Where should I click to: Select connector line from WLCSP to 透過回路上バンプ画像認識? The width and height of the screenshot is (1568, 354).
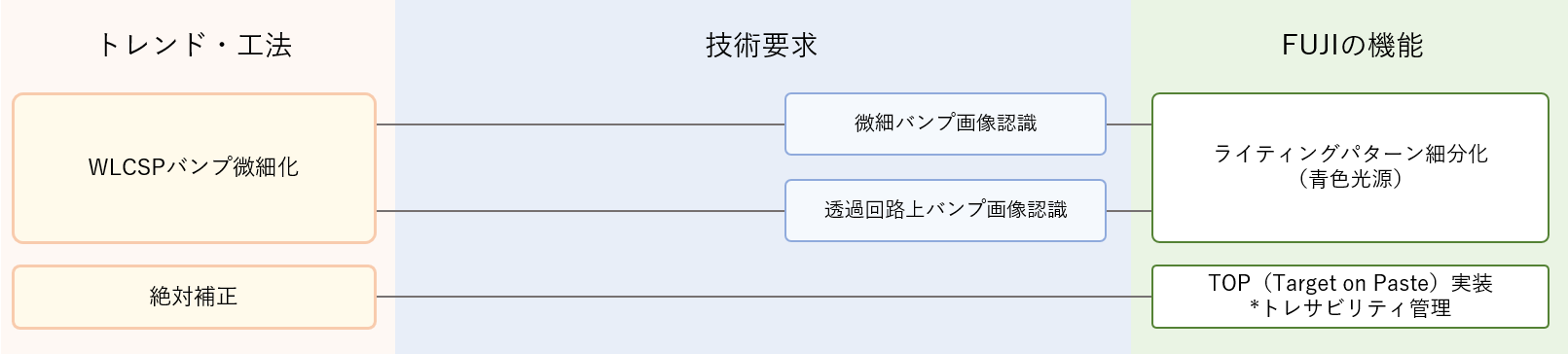coord(580,211)
